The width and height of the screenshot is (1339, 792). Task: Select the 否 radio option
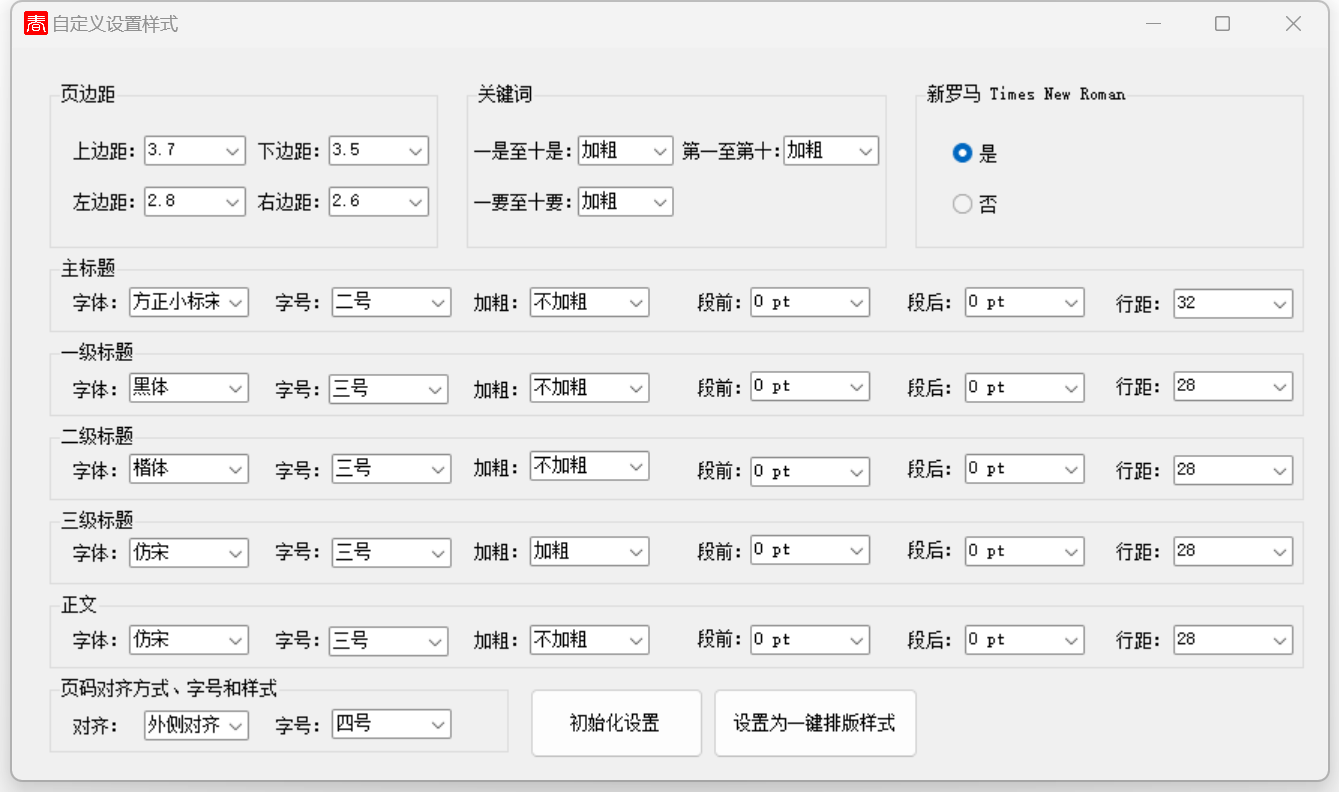click(x=962, y=203)
